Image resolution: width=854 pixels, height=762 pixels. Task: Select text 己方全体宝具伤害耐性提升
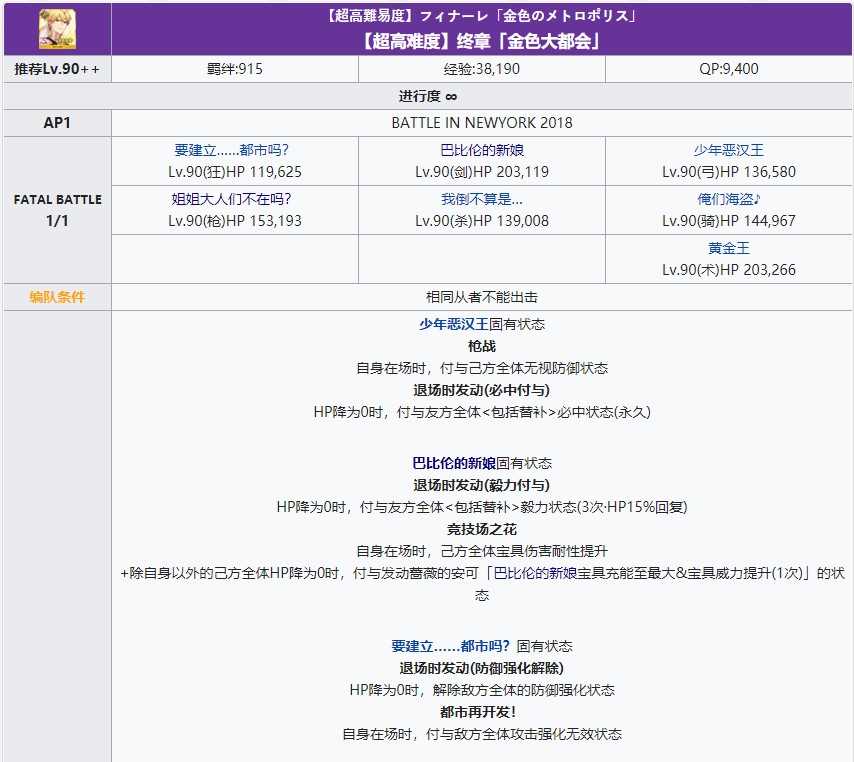click(524, 551)
